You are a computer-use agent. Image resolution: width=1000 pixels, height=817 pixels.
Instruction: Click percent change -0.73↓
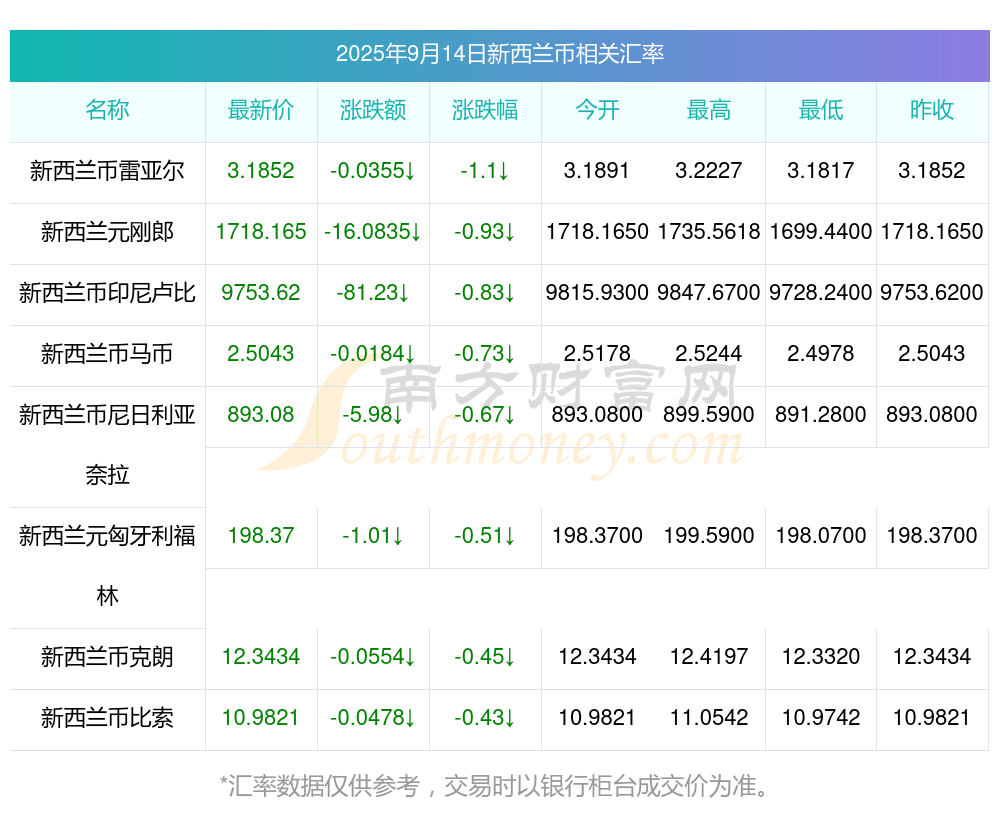coord(485,353)
